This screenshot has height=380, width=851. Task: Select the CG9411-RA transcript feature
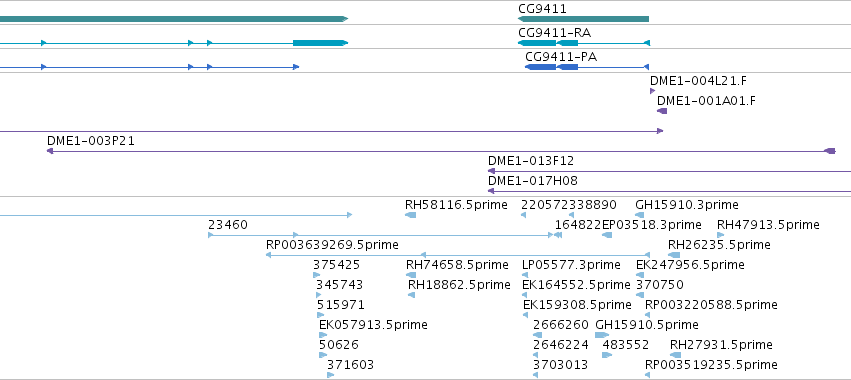pos(583,43)
